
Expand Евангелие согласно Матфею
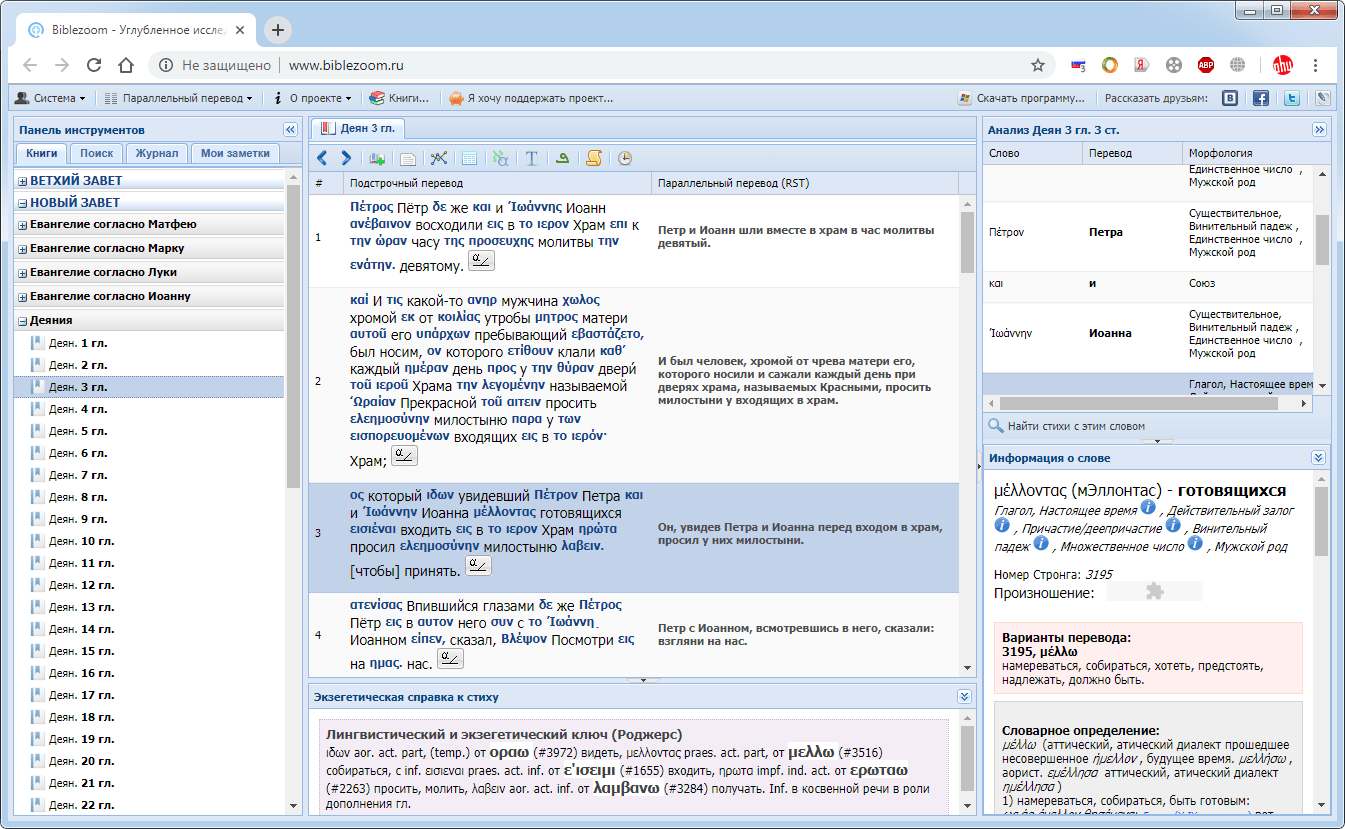23,225
